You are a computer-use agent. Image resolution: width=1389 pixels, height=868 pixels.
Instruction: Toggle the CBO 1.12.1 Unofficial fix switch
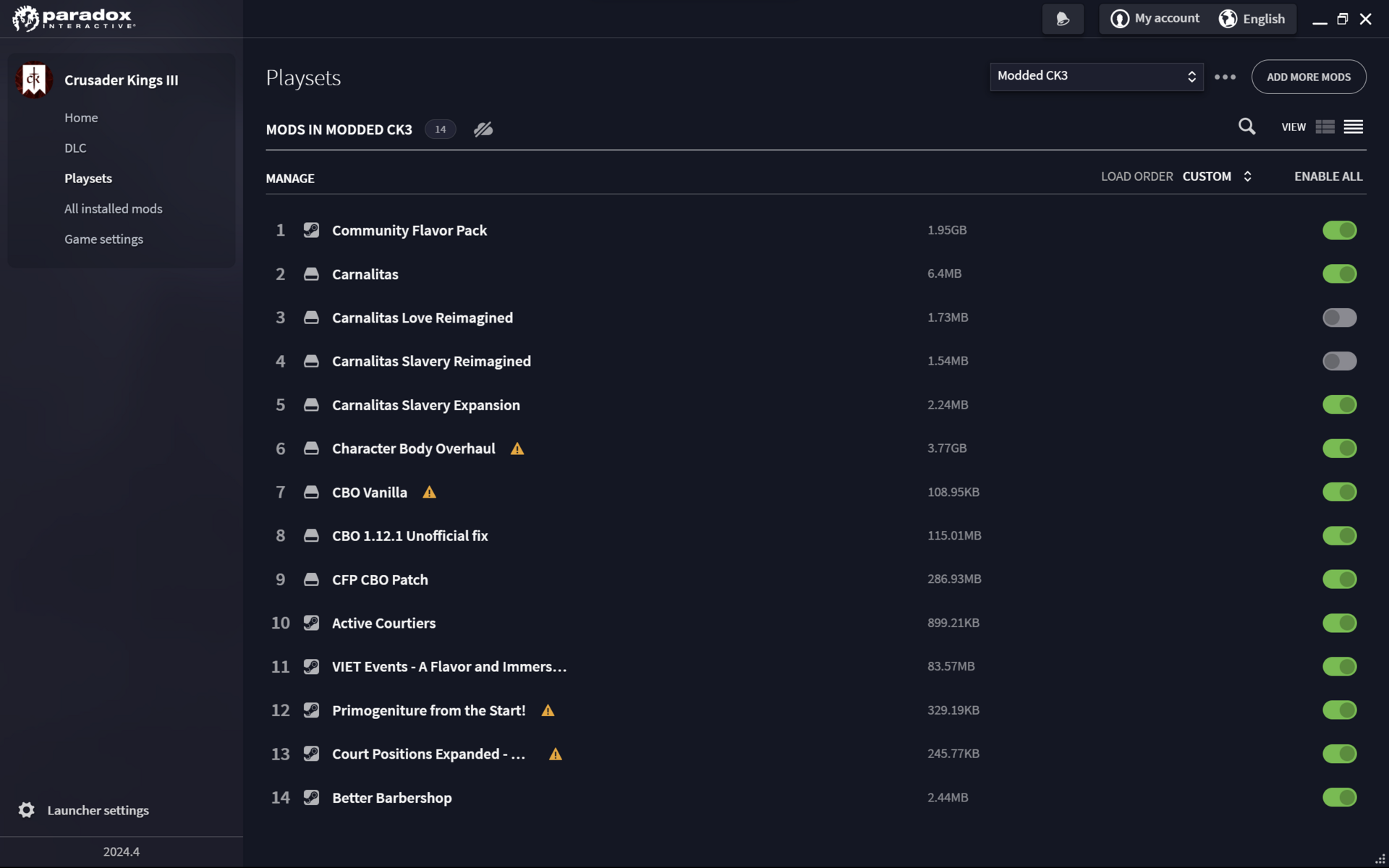(1340, 535)
